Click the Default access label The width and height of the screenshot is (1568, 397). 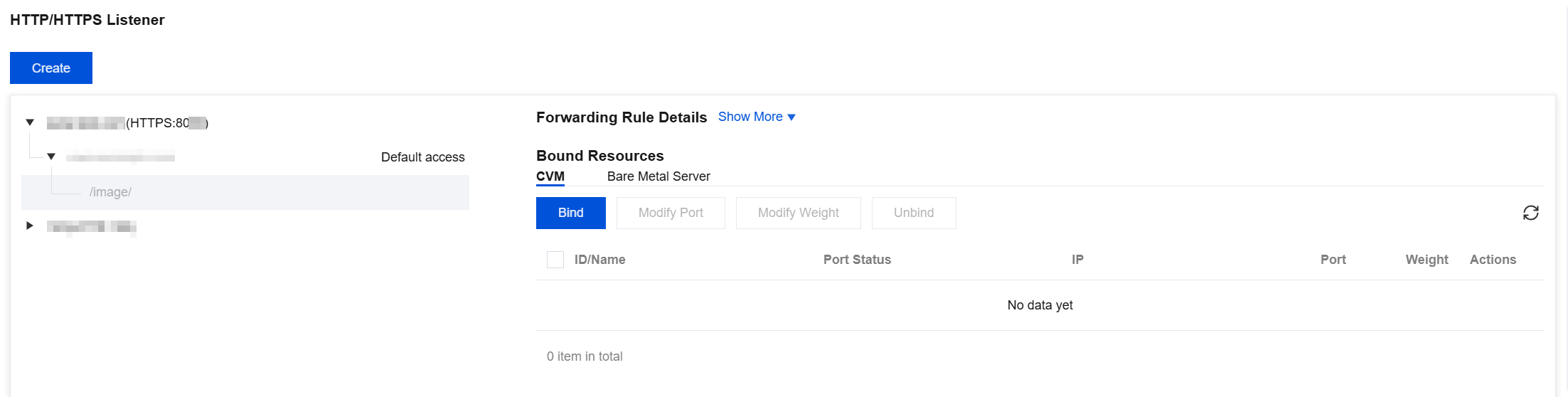click(x=423, y=157)
